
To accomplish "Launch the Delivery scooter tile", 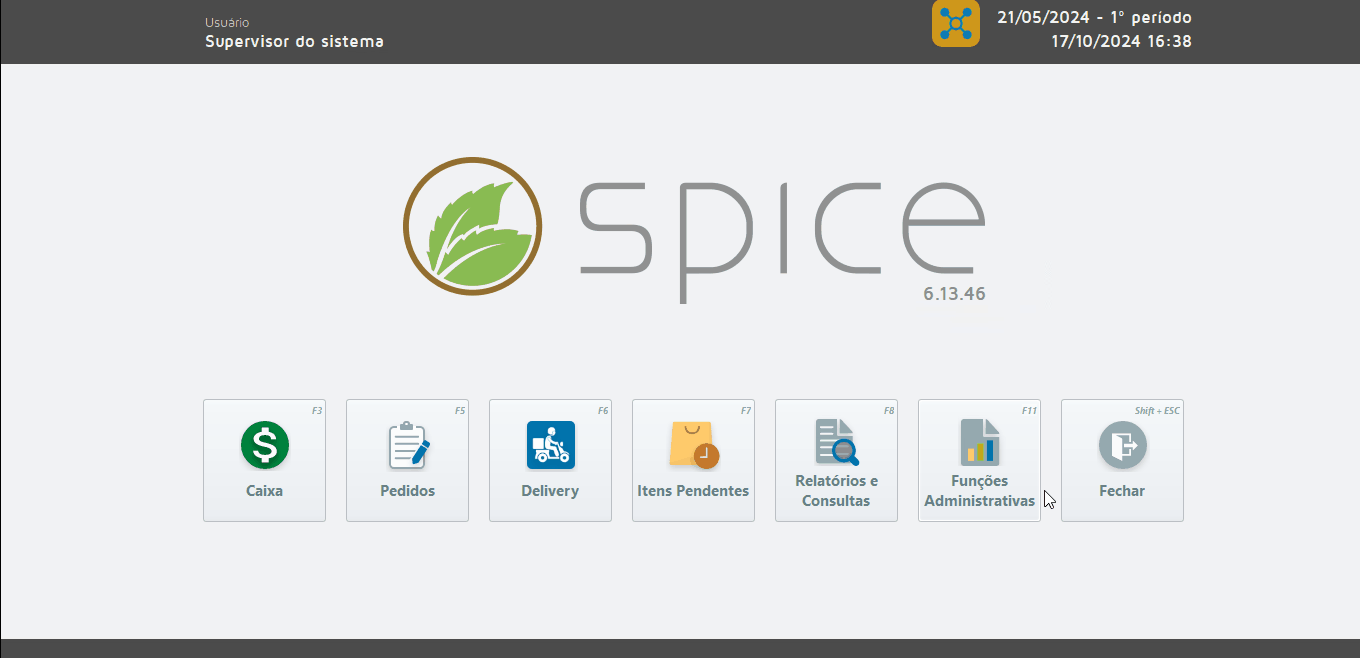I will [550, 461].
